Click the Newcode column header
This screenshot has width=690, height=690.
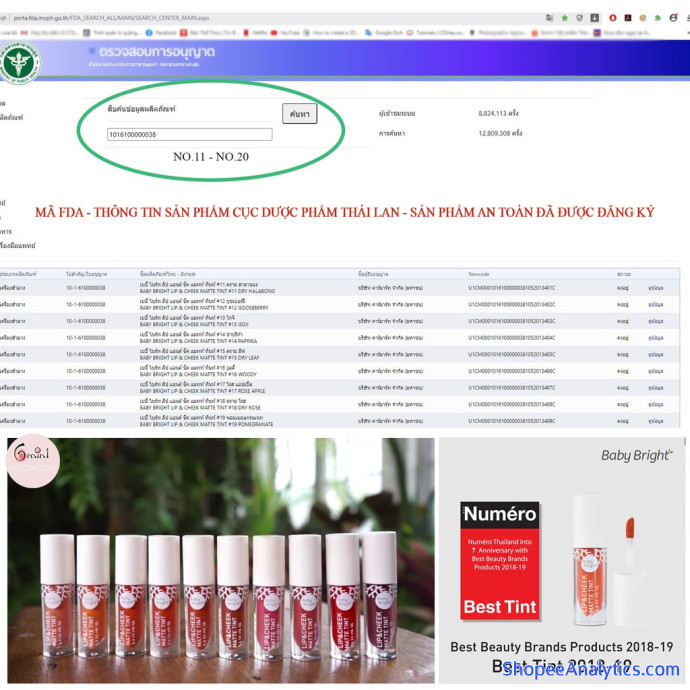point(479,273)
